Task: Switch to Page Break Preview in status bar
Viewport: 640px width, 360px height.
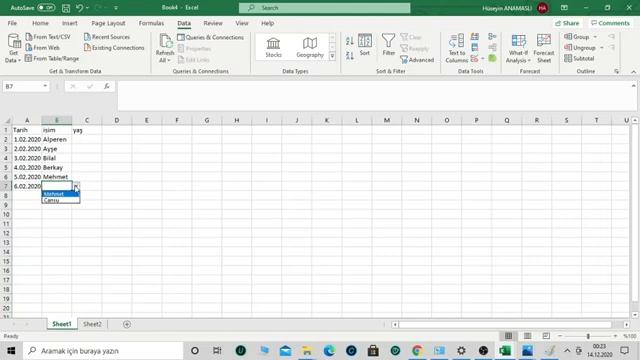Action: pos(546,336)
